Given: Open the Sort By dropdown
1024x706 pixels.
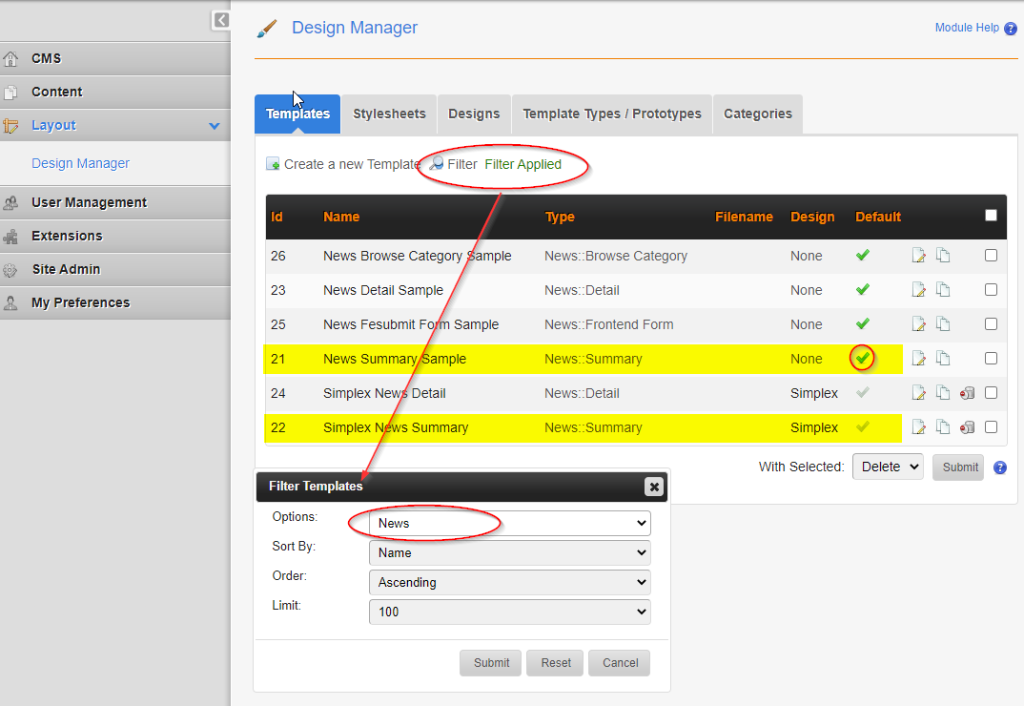Looking at the screenshot, I should [509, 553].
